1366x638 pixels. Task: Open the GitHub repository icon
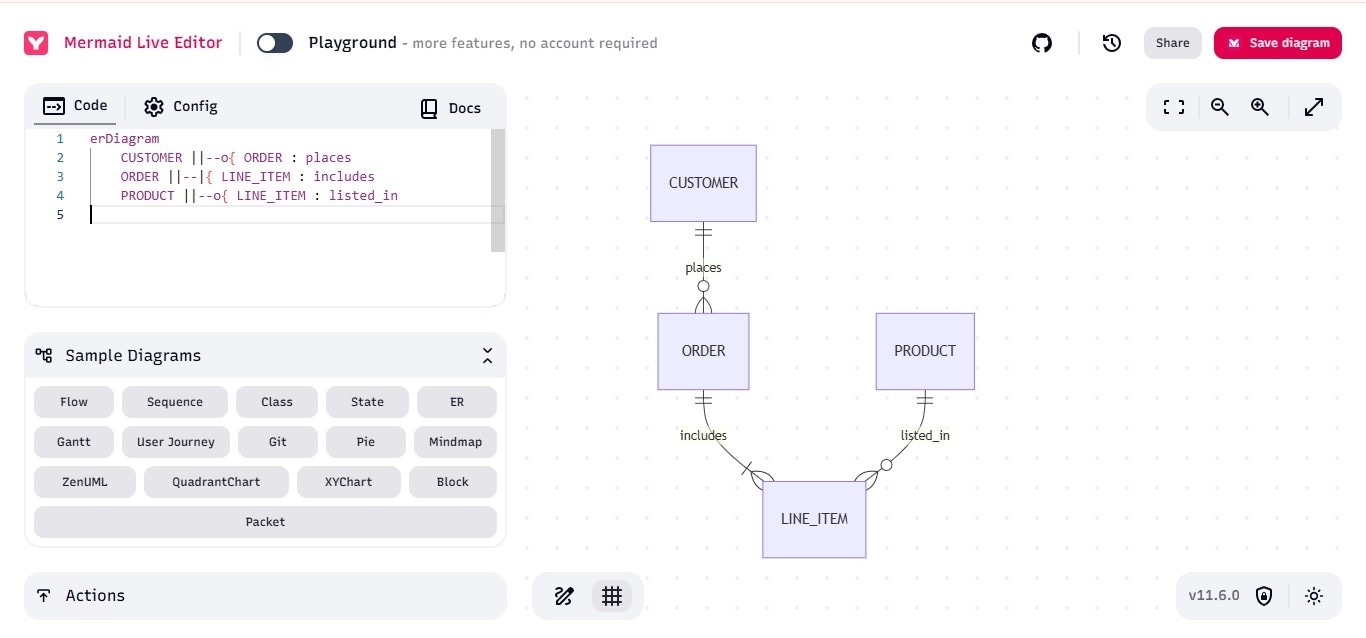tap(1042, 43)
